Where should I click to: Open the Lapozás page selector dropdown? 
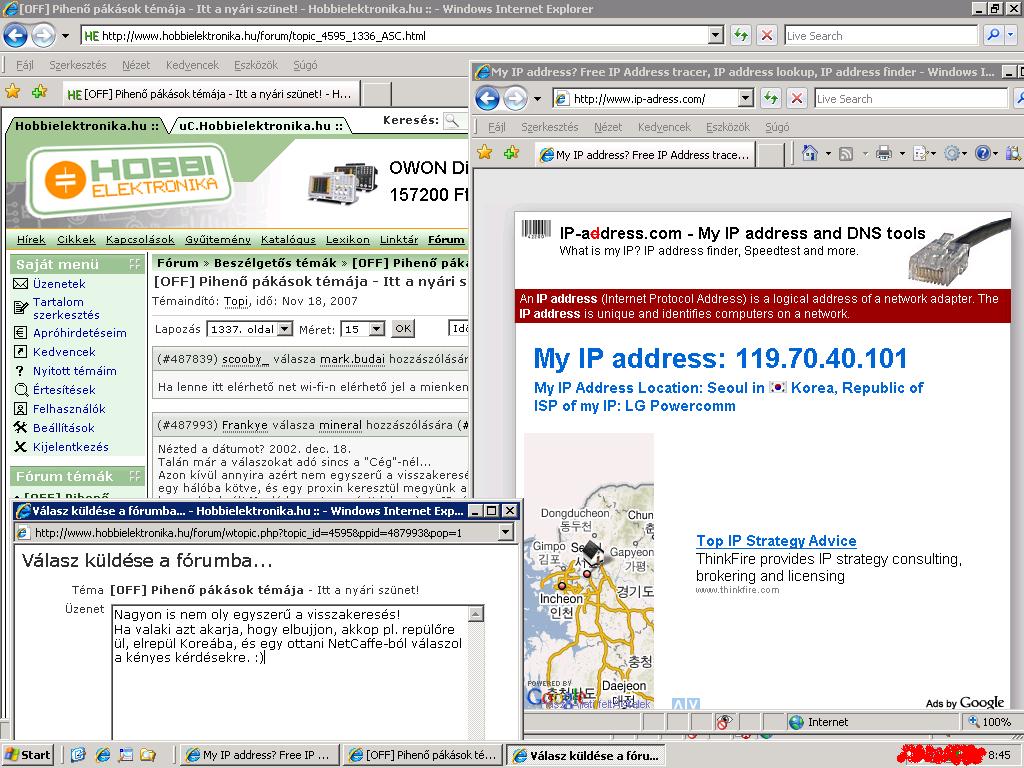coord(285,329)
